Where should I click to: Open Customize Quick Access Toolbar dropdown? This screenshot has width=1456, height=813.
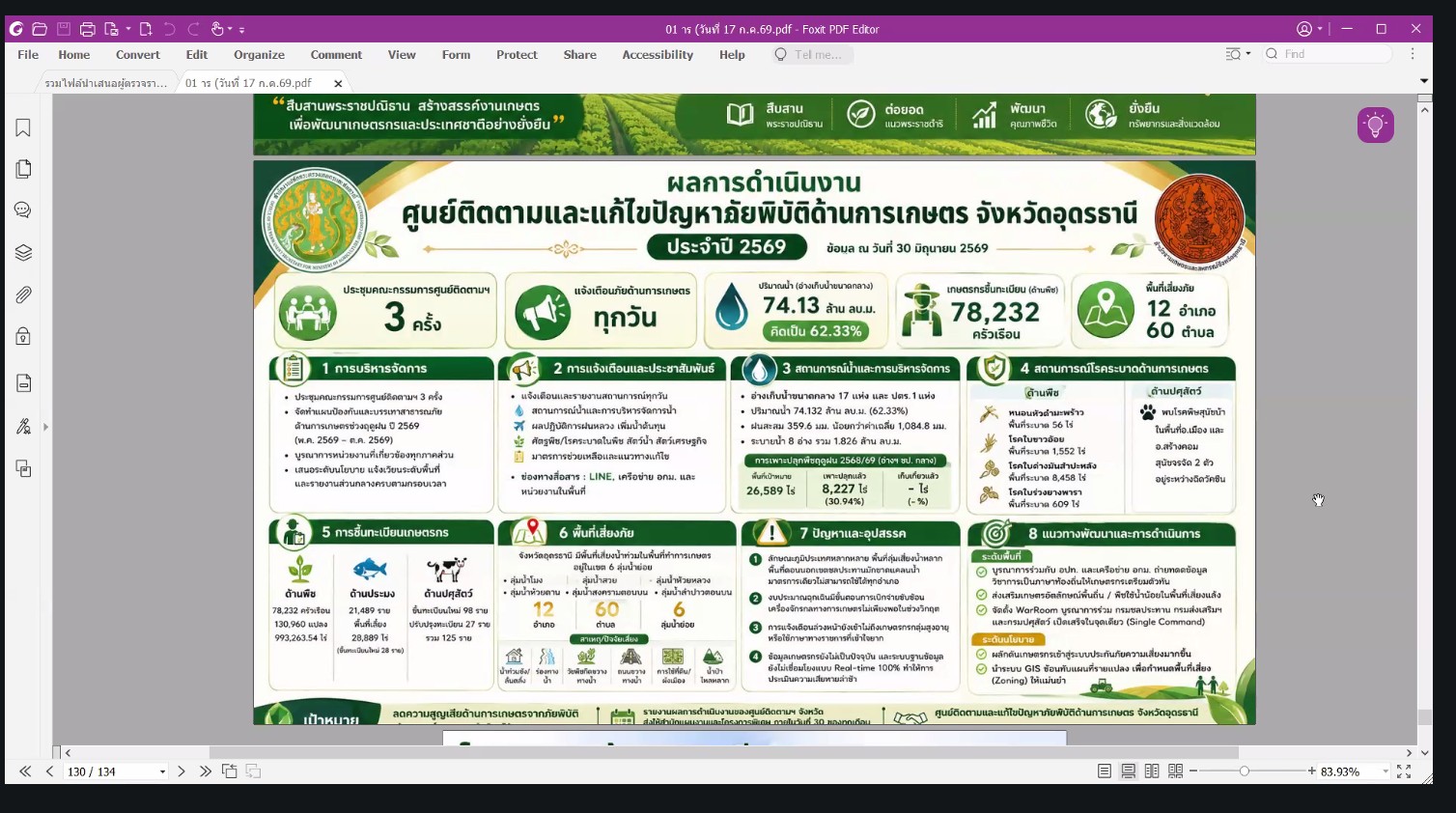click(242, 30)
